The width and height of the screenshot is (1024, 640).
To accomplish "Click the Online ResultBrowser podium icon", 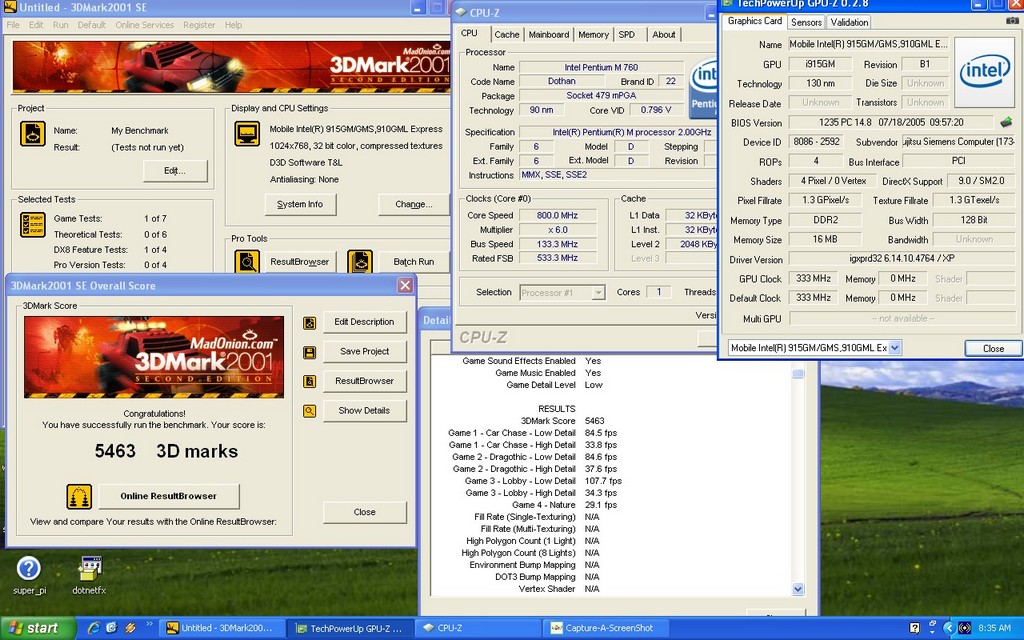I will pos(79,496).
